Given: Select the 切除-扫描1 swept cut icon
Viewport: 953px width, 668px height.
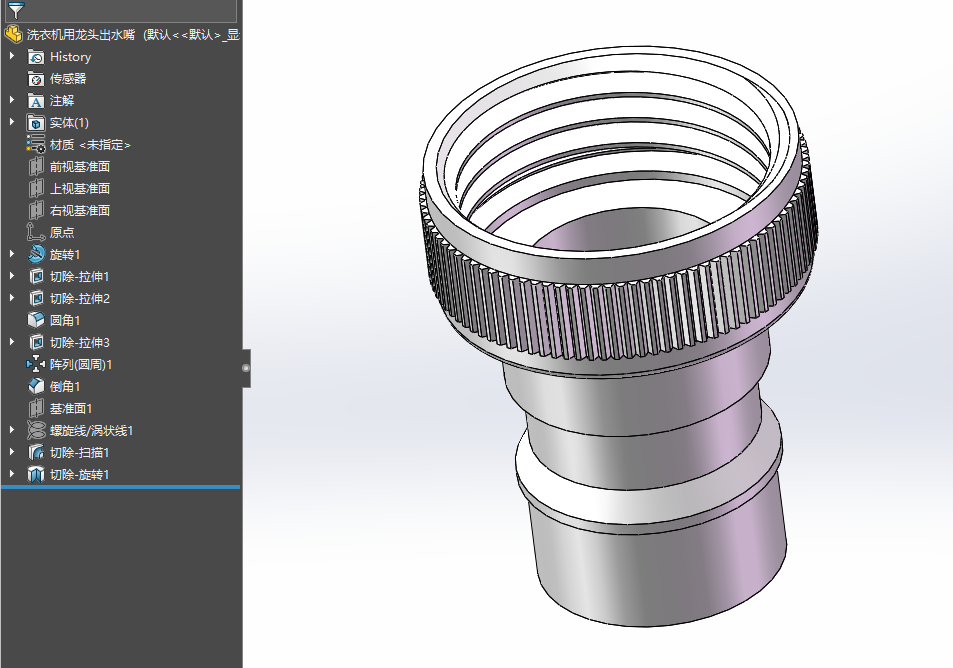Looking at the screenshot, I should point(36,452).
